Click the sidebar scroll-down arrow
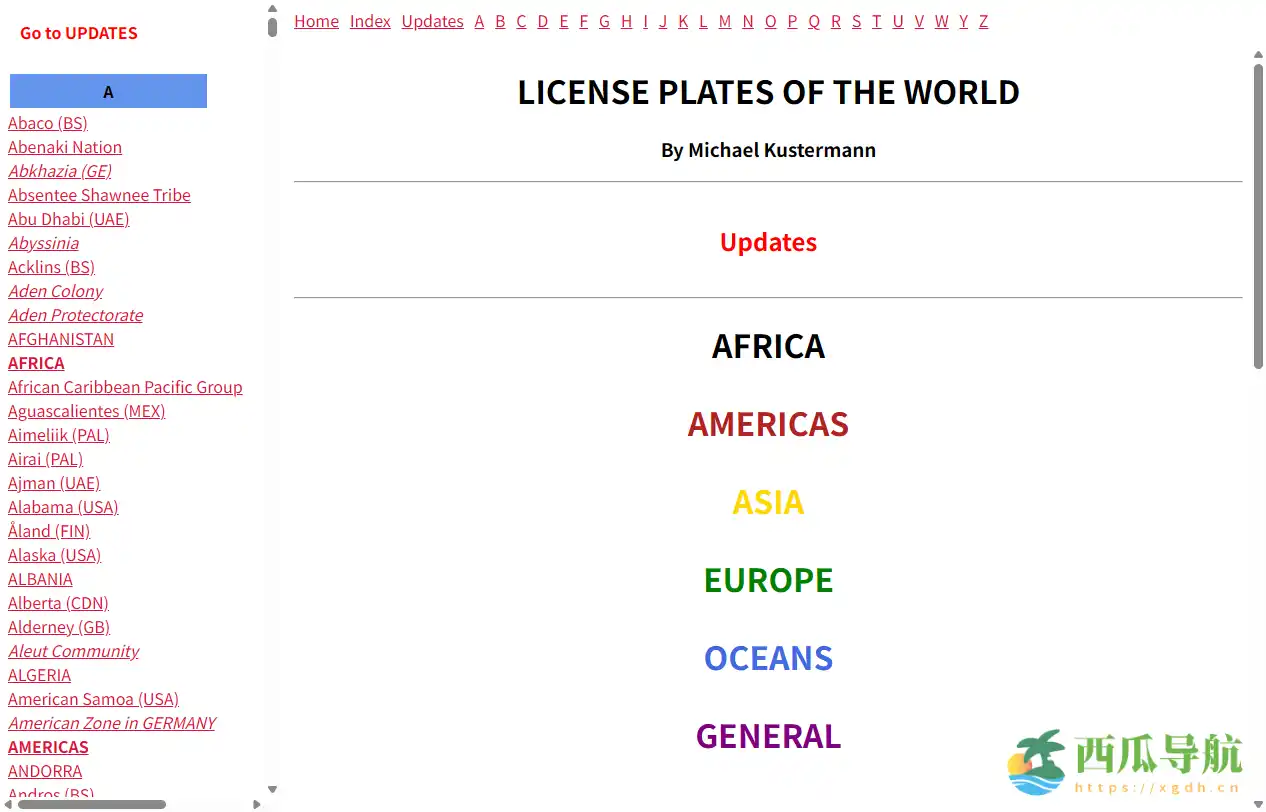The height and width of the screenshot is (812, 1266). tap(272, 789)
